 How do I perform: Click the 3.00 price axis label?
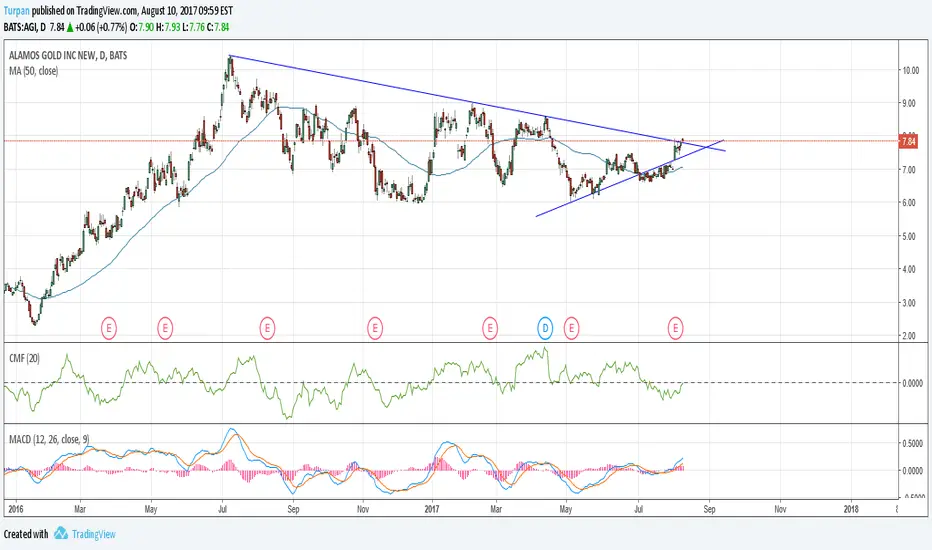(x=909, y=303)
